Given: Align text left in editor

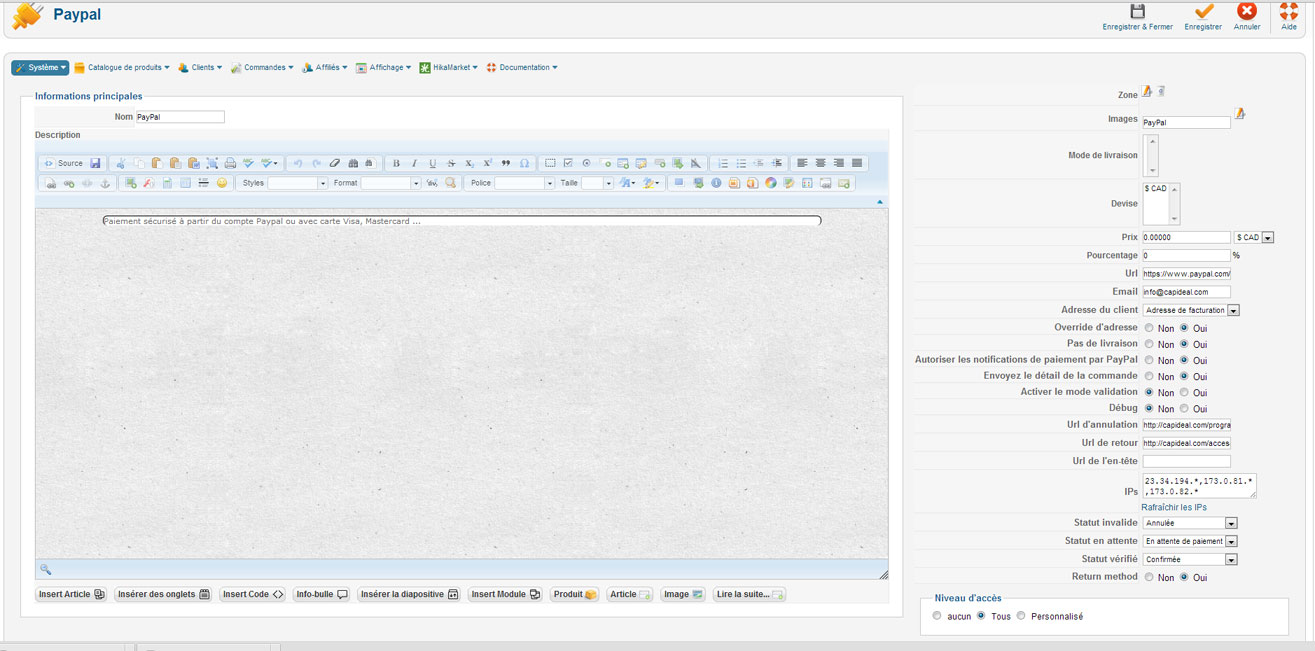Looking at the screenshot, I should coord(802,163).
